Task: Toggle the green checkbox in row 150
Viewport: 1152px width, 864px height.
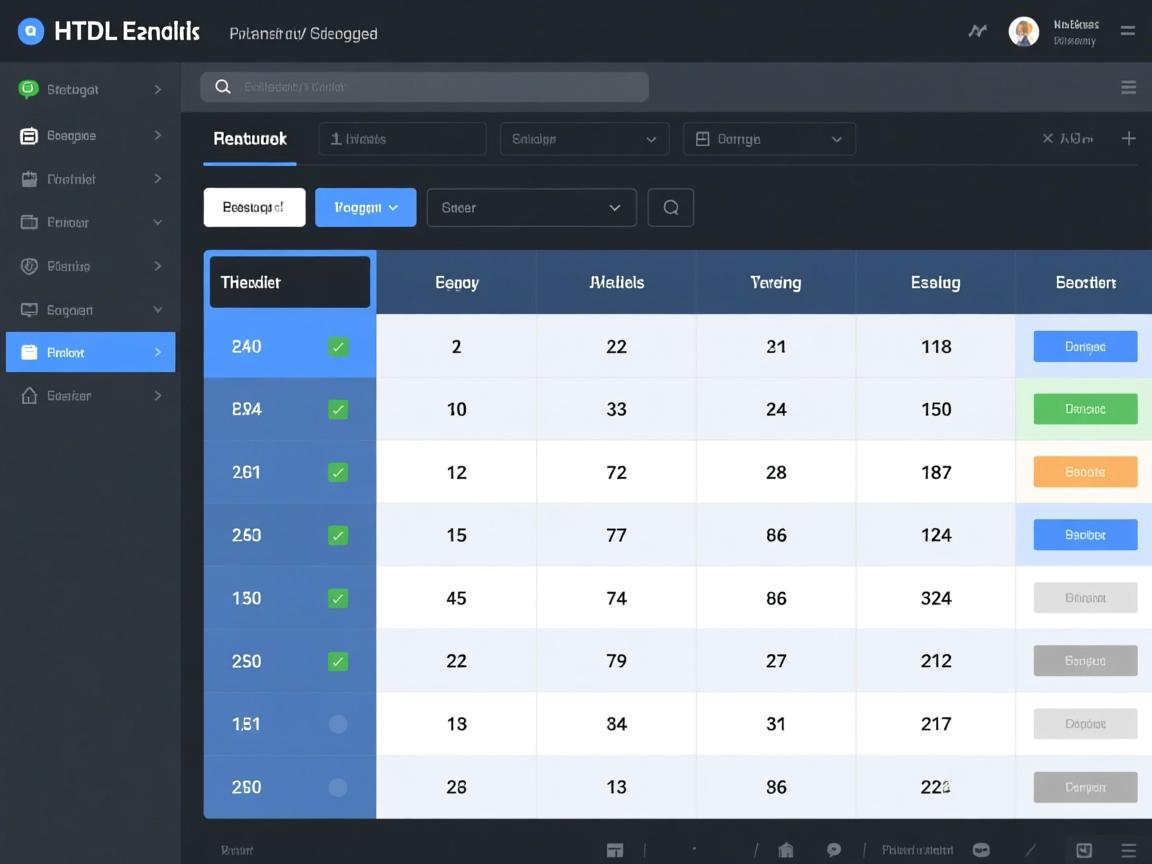Action: (x=338, y=599)
